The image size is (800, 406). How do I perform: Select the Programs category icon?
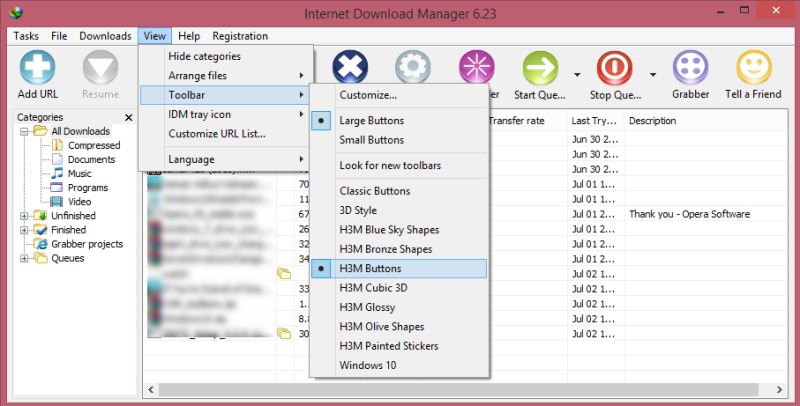tap(57, 187)
